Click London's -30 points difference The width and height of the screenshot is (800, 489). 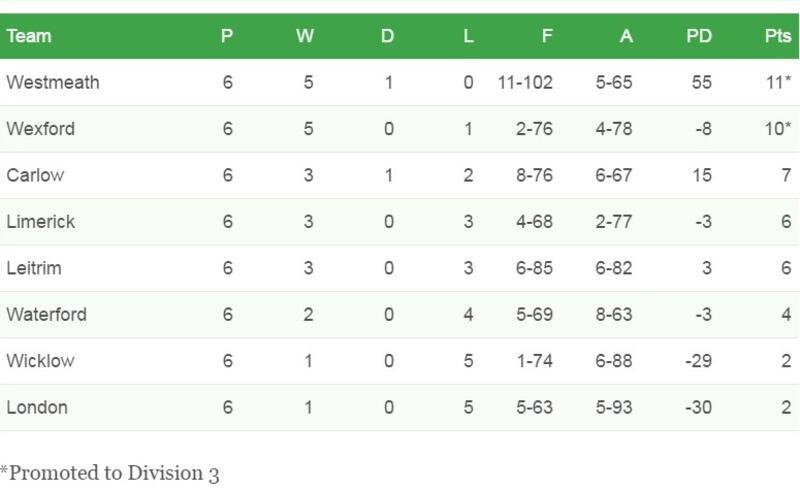(x=698, y=407)
